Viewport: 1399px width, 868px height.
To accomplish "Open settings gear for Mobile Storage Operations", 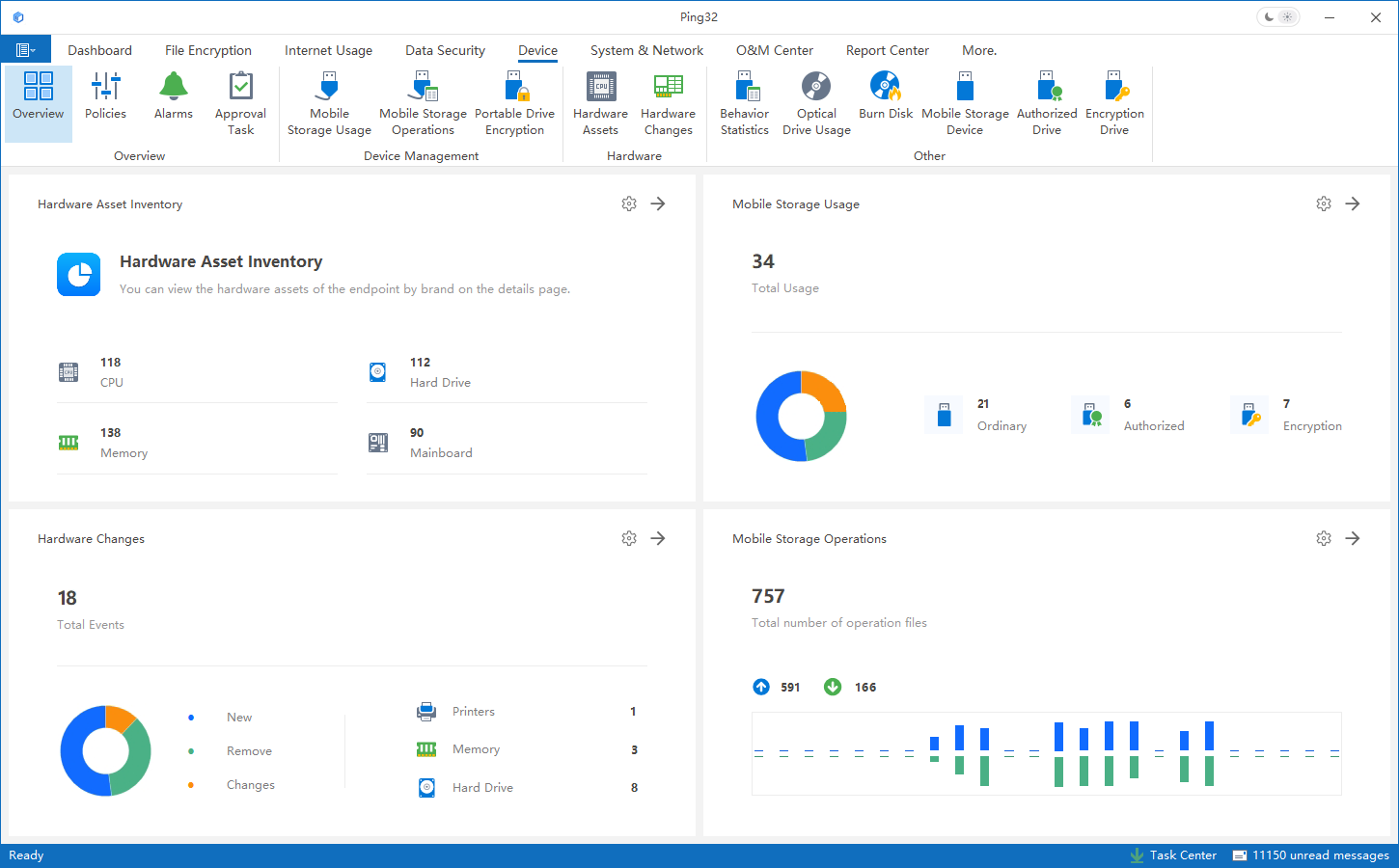I will (x=1324, y=538).
